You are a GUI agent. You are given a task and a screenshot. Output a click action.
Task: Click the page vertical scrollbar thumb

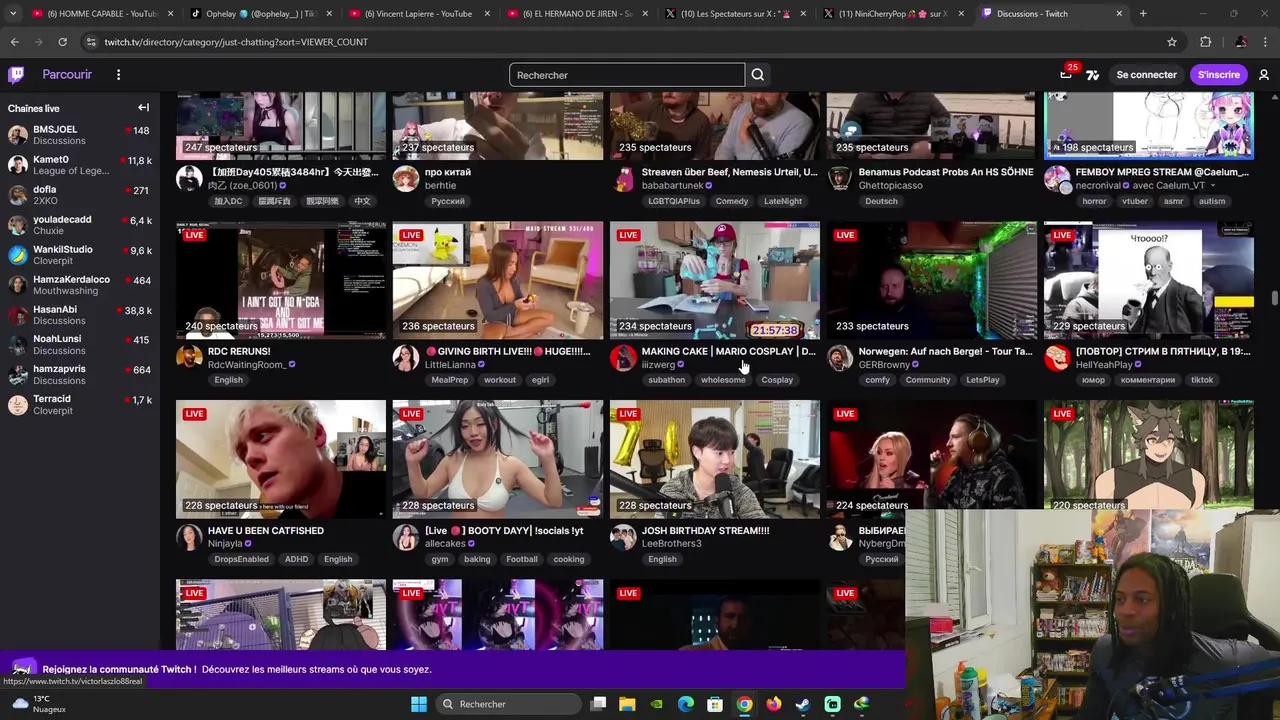[x=1274, y=298]
